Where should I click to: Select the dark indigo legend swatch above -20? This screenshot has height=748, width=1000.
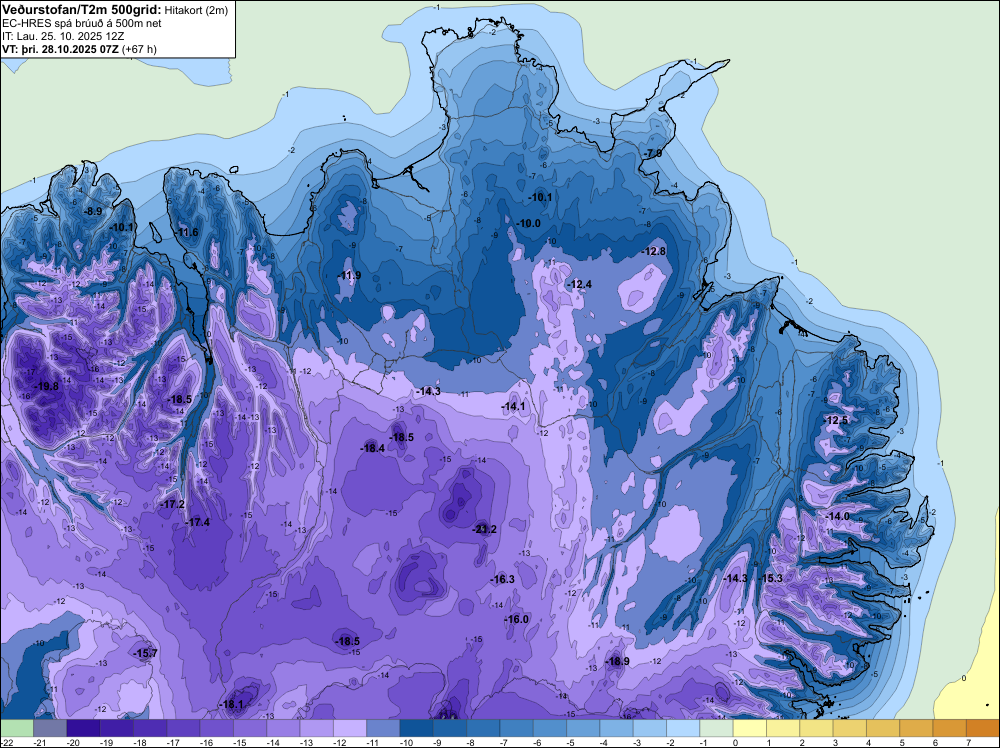(84, 728)
